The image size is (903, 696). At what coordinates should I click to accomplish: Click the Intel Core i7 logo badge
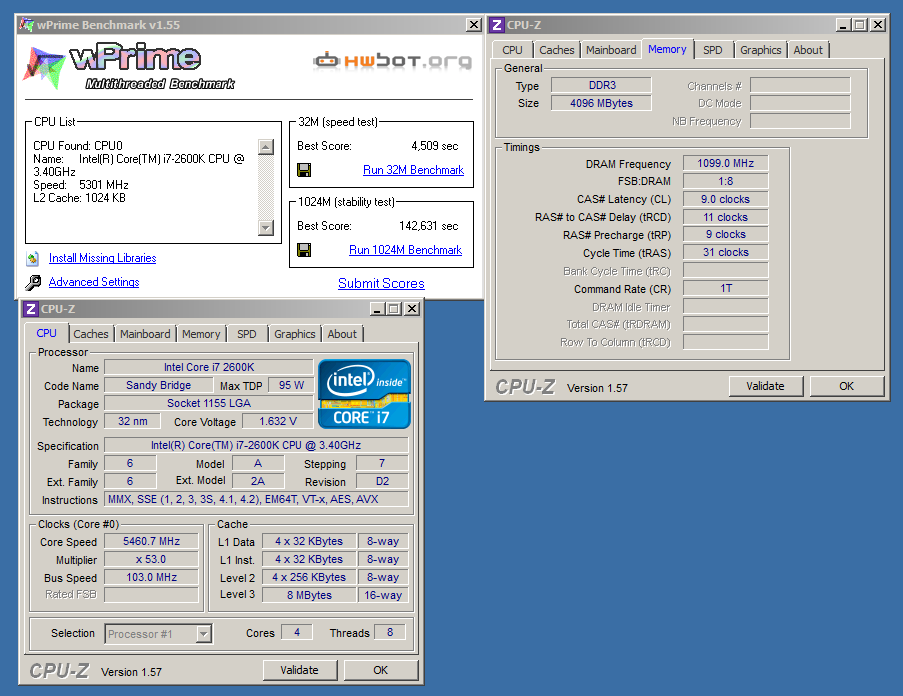pyautogui.click(x=364, y=394)
